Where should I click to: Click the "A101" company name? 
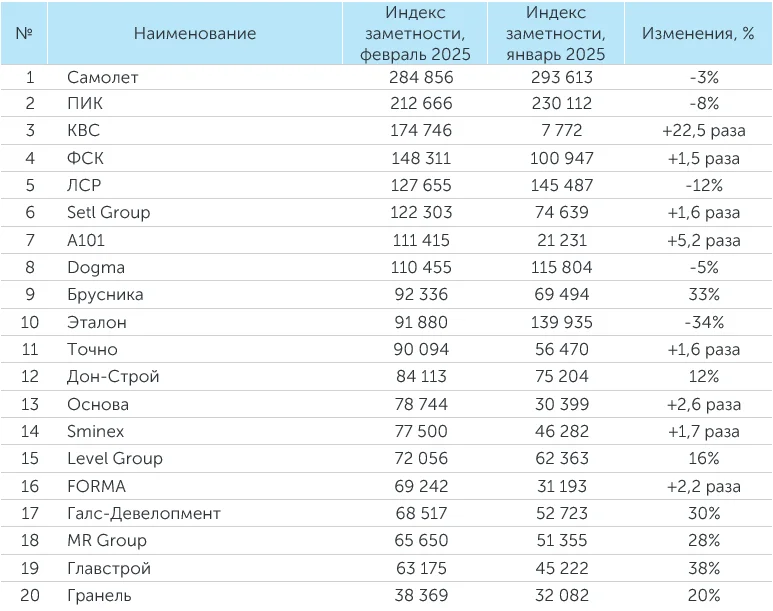pyautogui.click(x=86, y=240)
